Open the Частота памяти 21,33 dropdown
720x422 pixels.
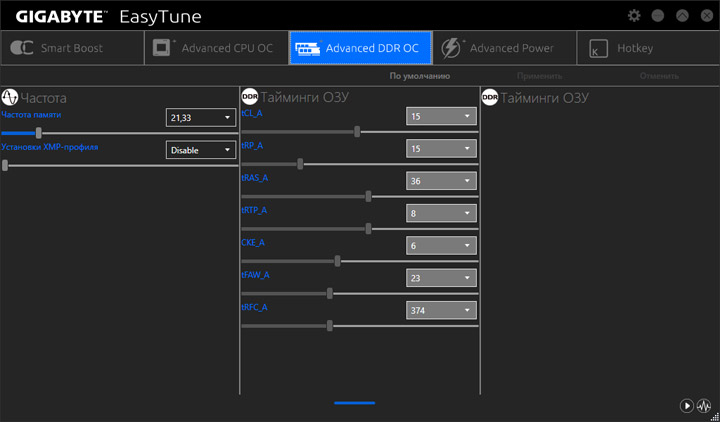coord(201,118)
